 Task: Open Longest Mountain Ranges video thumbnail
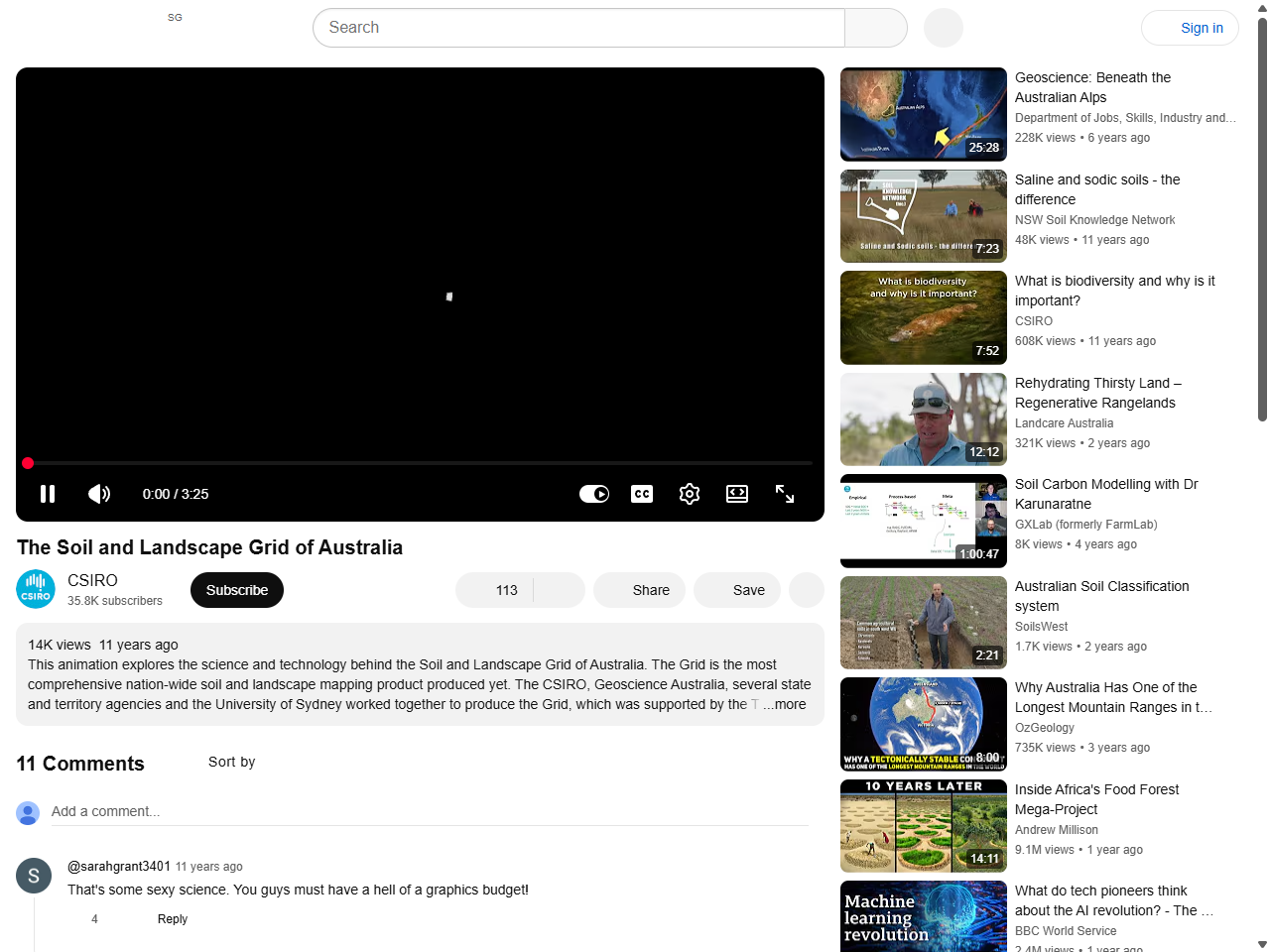pyautogui.click(x=924, y=724)
